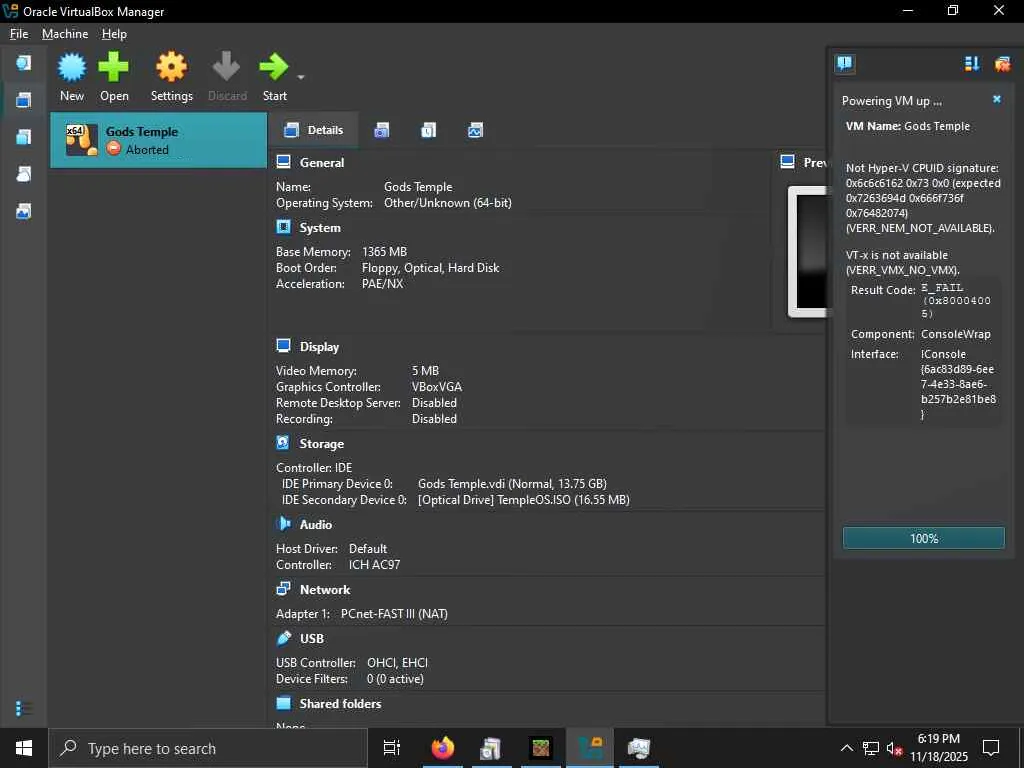Viewport: 1024px width, 768px height.
Task: Click the Audio section speaker icon
Action: pyautogui.click(x=283, y=524)
